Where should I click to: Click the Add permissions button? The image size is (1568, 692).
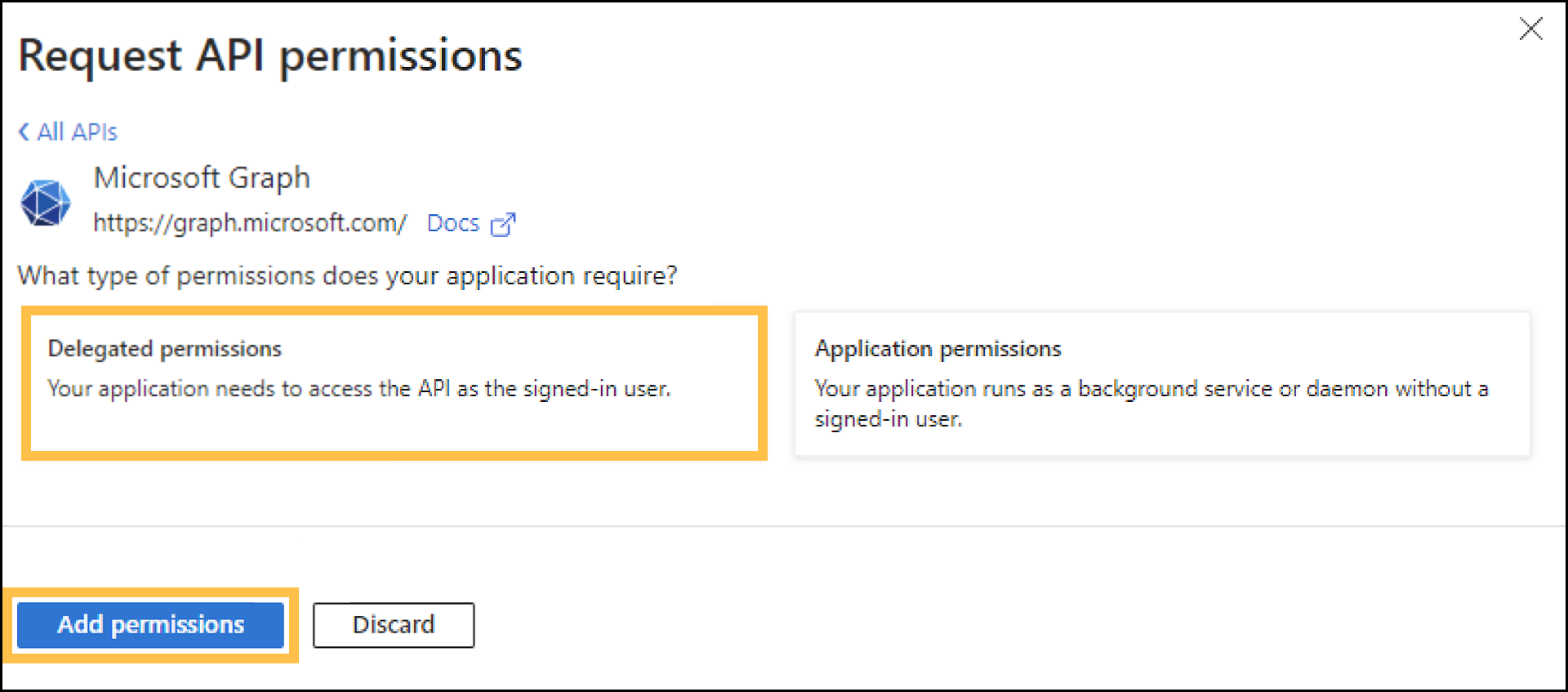tap(150, 625)
